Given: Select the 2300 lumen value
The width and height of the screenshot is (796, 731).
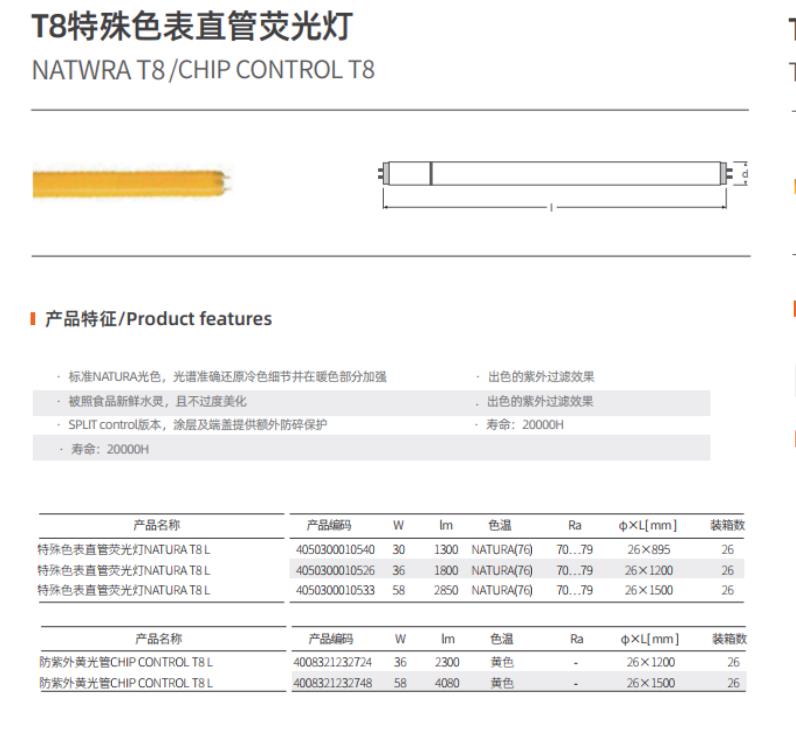Looking at the screenshot, I should click(446, 662).
